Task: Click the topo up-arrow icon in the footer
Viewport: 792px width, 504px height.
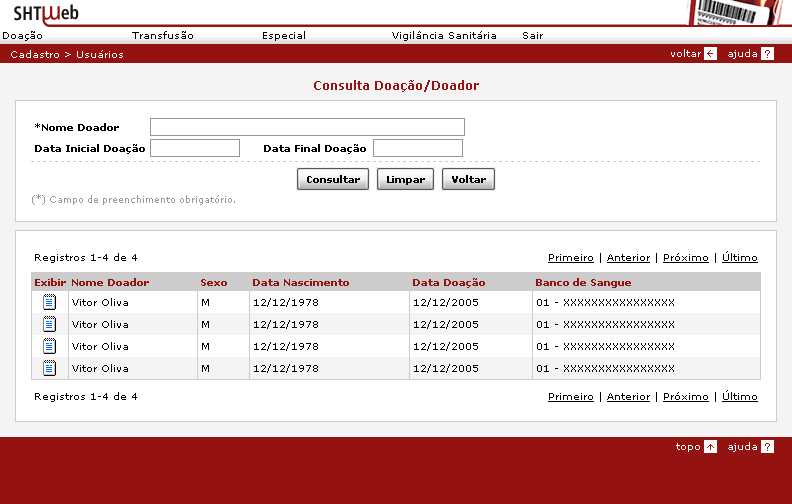Action: tap(710, 447)
